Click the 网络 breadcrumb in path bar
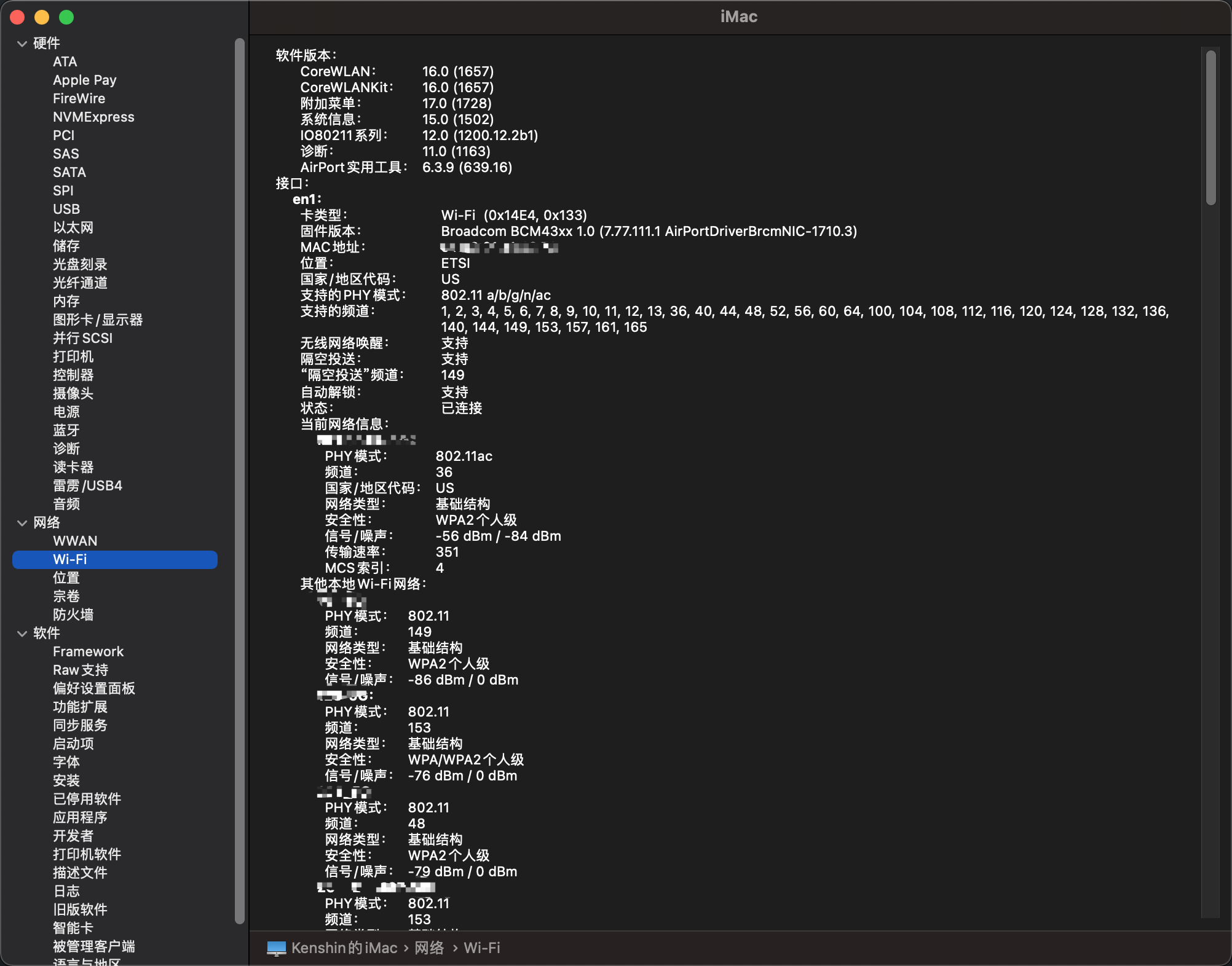Screen dimensions: 1232x966 pos(429,948)
